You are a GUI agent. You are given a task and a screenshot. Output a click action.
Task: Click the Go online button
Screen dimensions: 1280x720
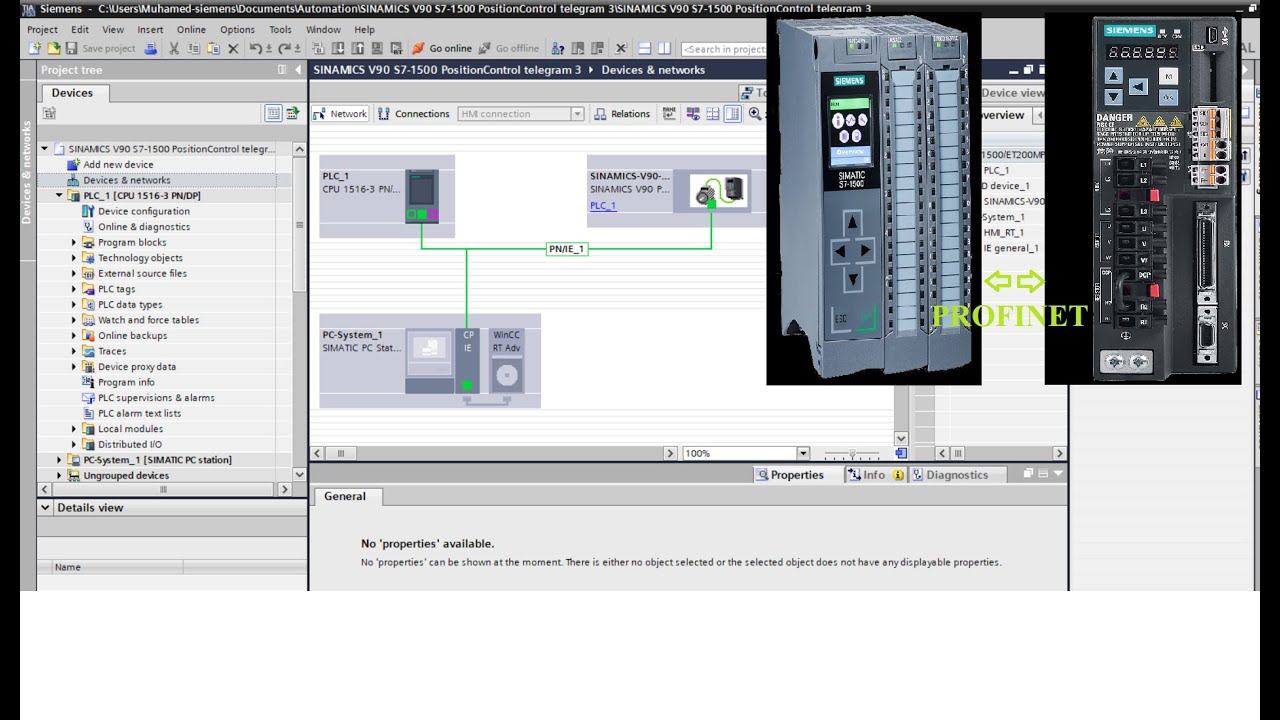(x=442, y=48)
